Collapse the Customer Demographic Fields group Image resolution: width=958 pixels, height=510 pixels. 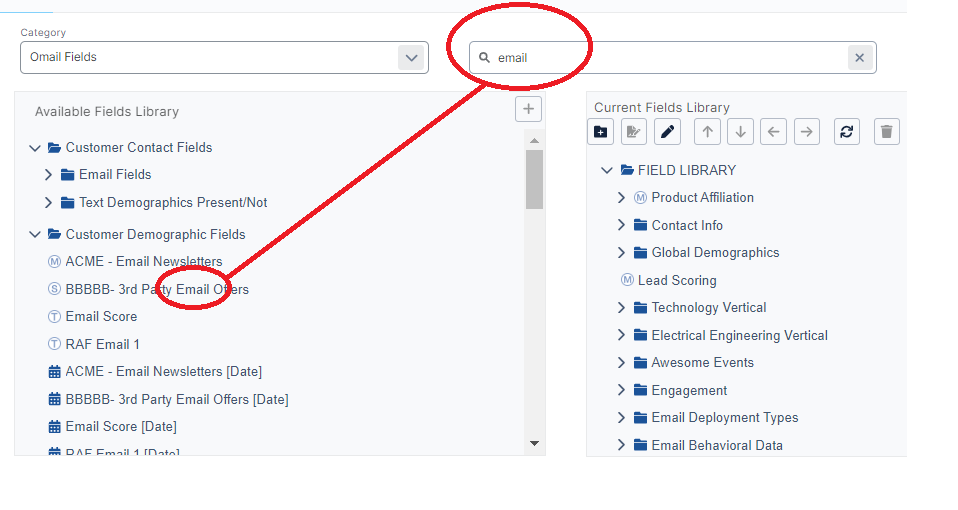point(35,235)
